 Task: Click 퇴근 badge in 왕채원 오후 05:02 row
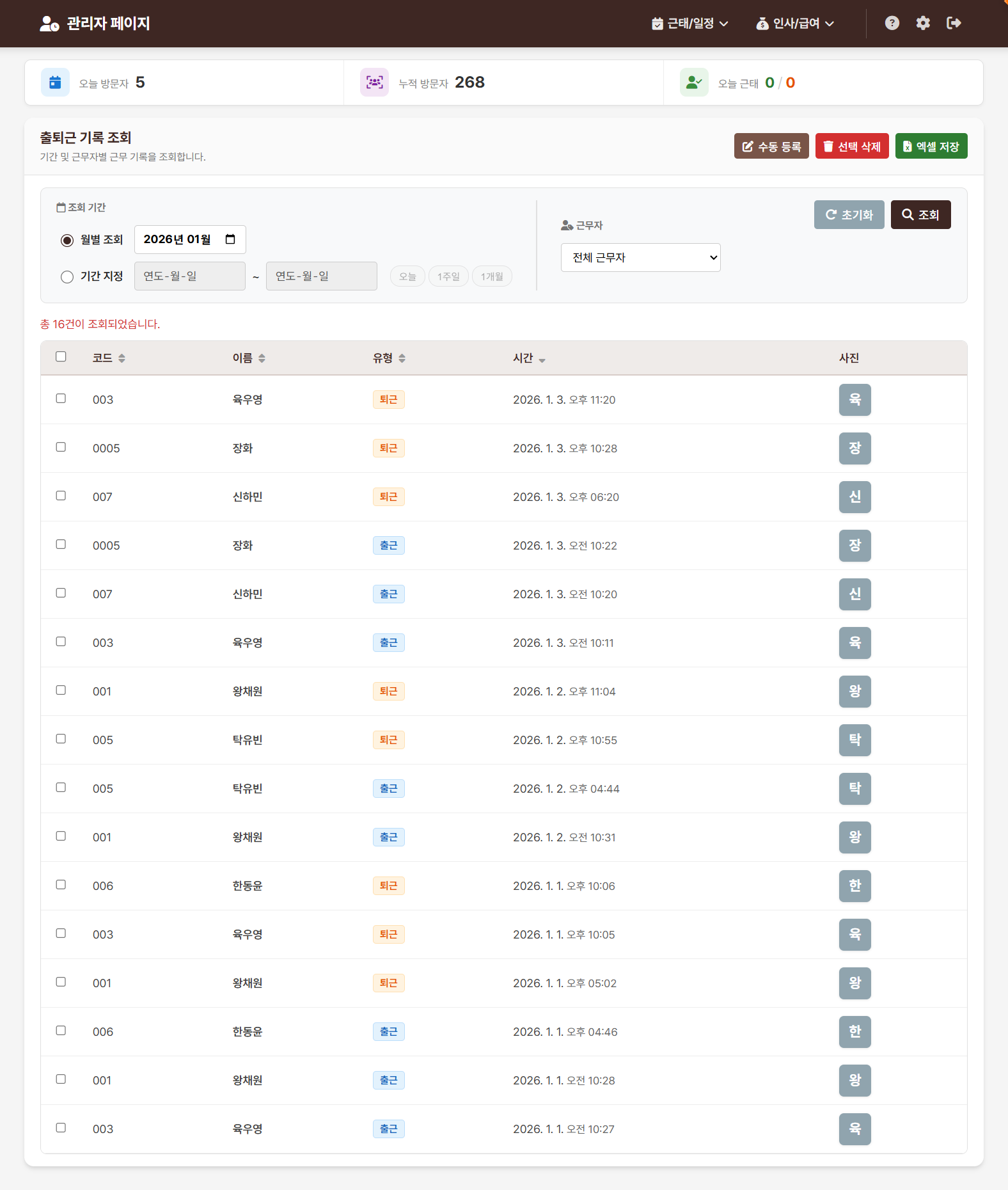pyautogui.click(x=389, y=983)
